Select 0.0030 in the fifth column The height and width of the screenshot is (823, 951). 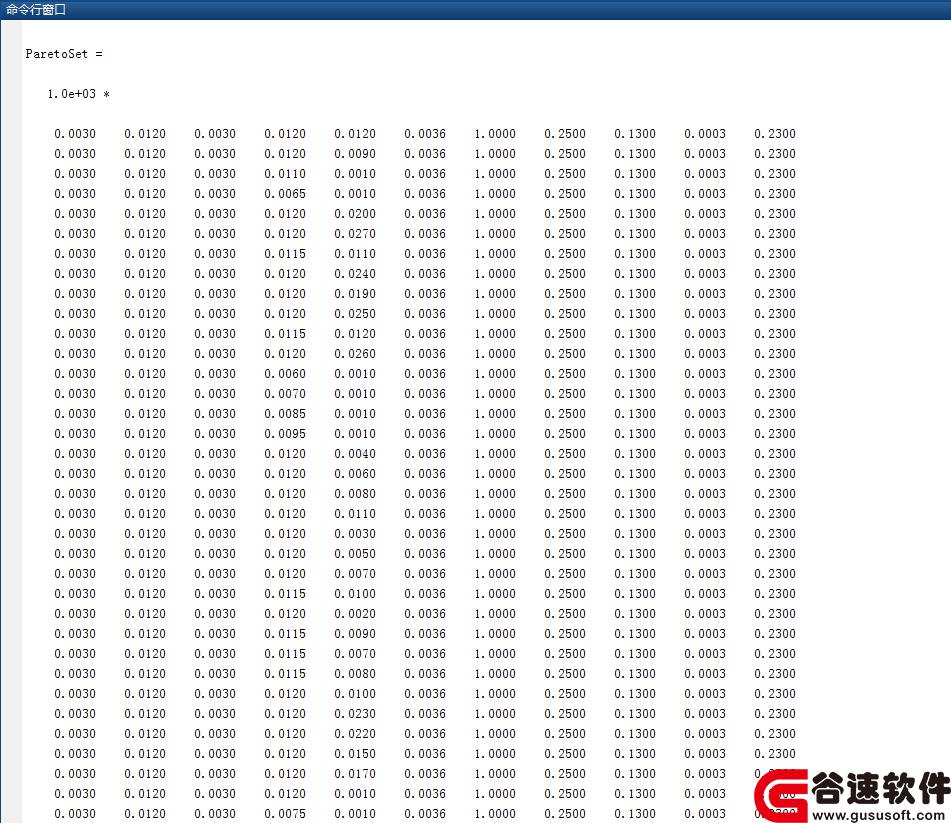click(355, 534)
